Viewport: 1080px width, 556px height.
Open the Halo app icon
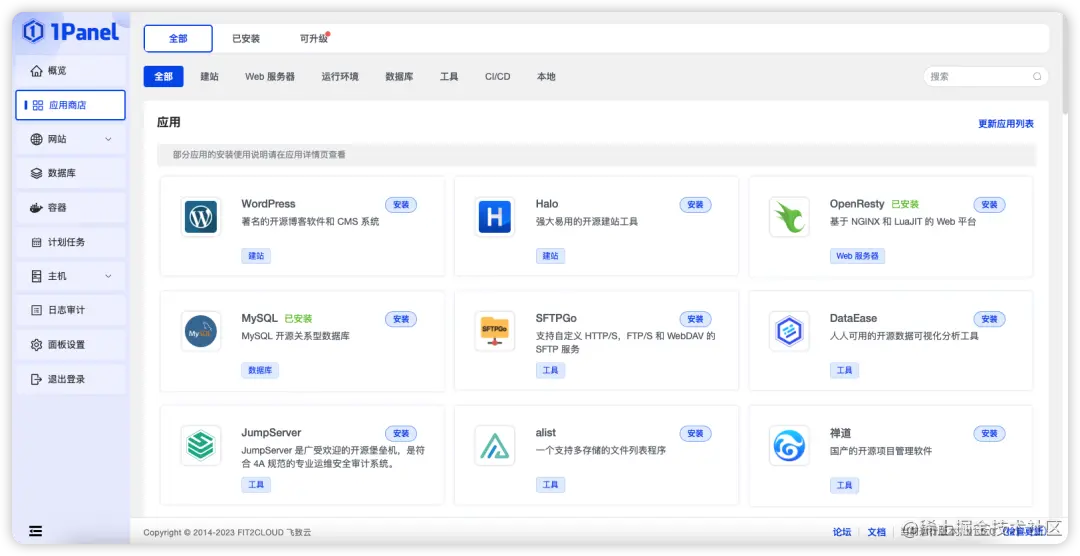pyautogui.click(x=495, y=217)
